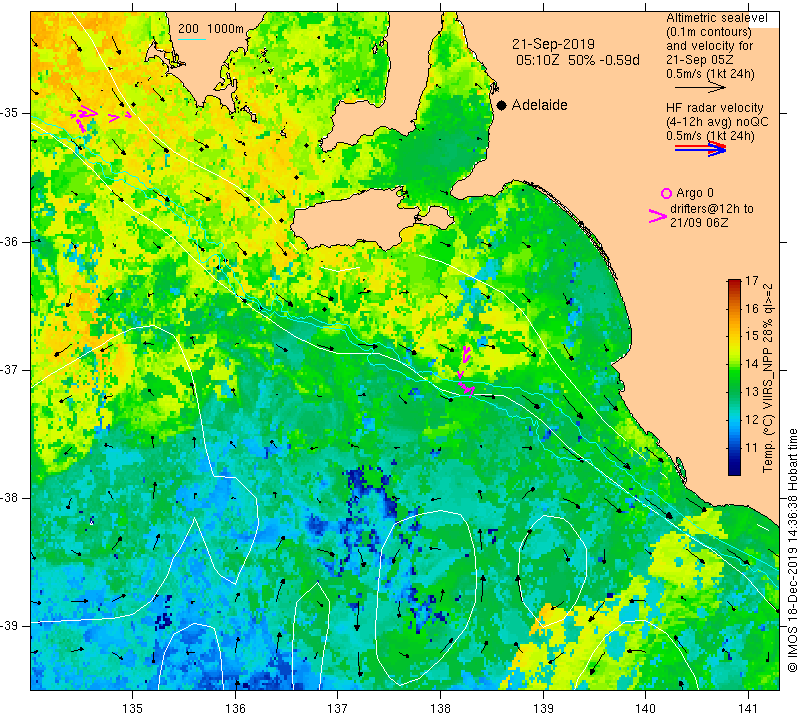Click the 'Temp. (°C) VIIRS_NPP' colorbar title
This screenshot has width=800, height=720.
[x=767, y=378]
